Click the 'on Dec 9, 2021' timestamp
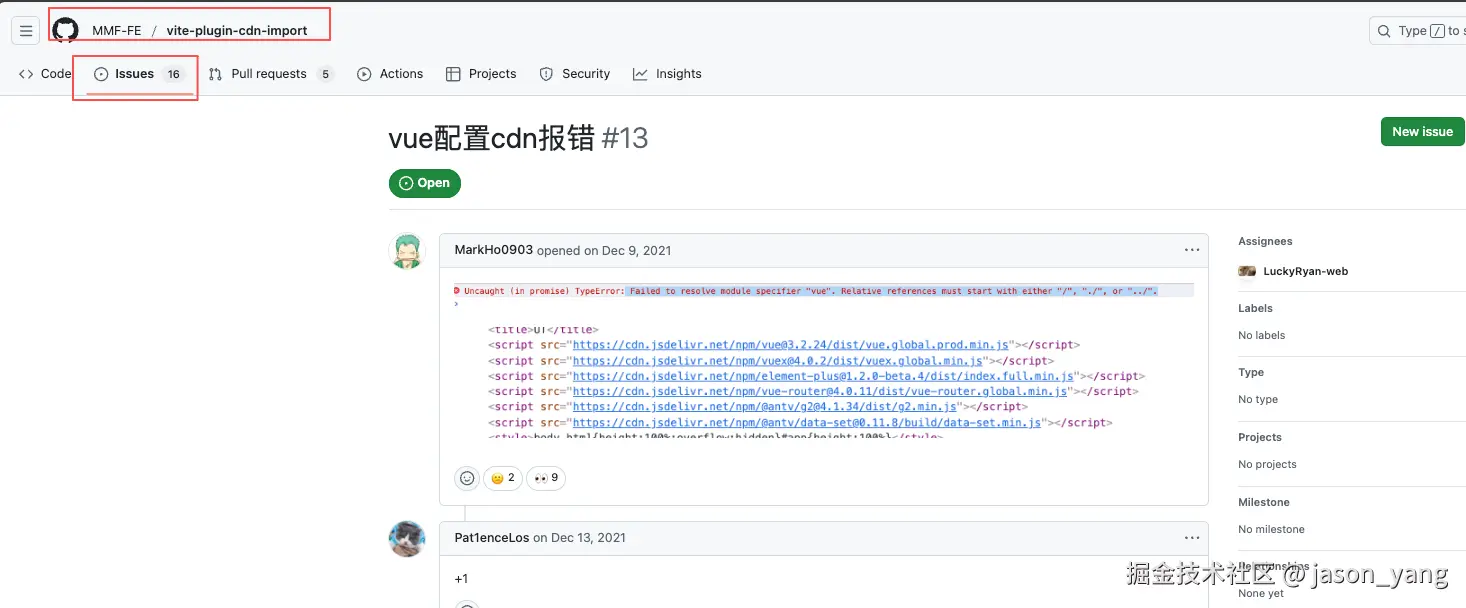 pos(627,251)
